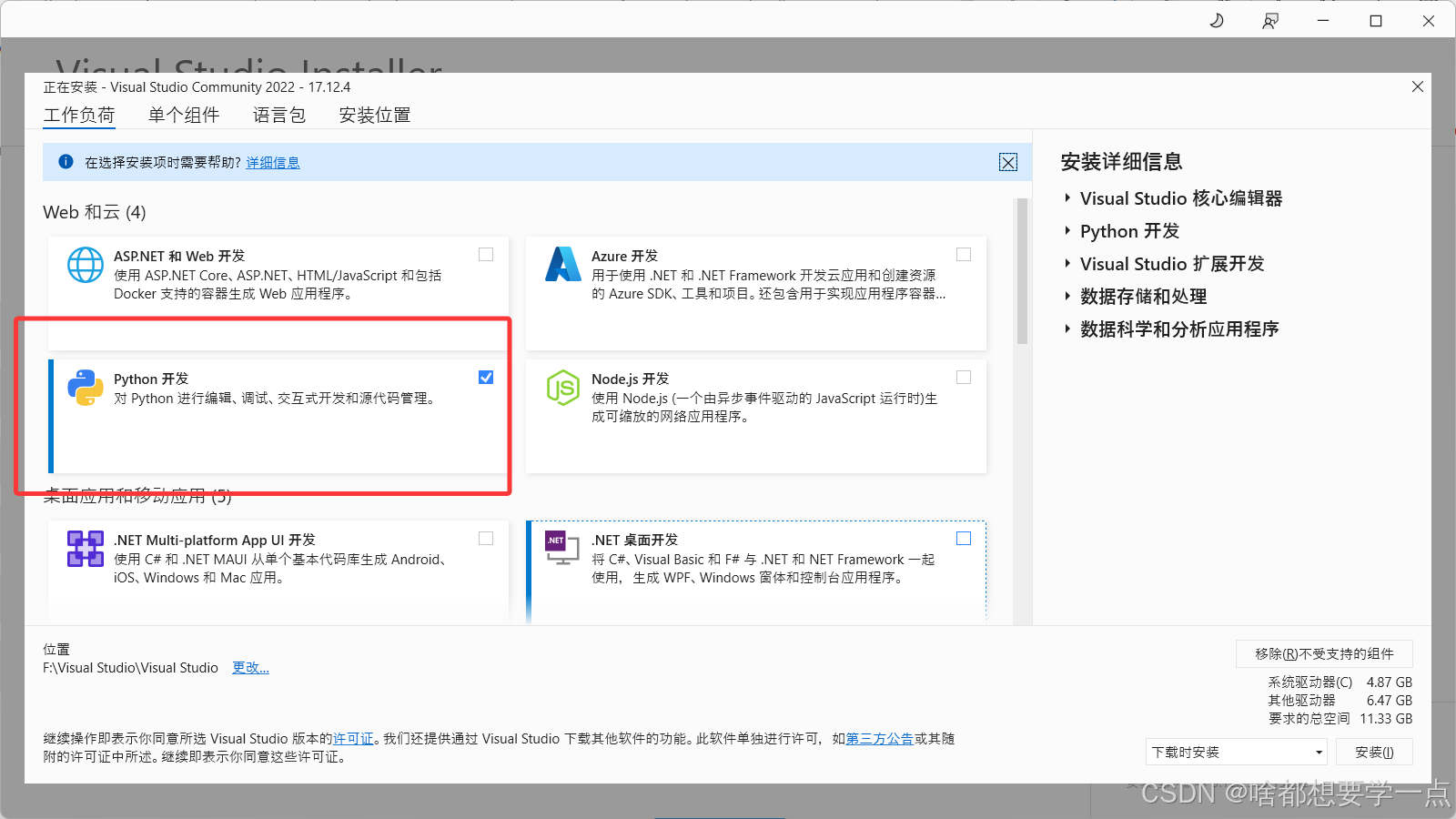Open the 详细信息 help link
Screen dimensions: 1456x819
(273, 163)
